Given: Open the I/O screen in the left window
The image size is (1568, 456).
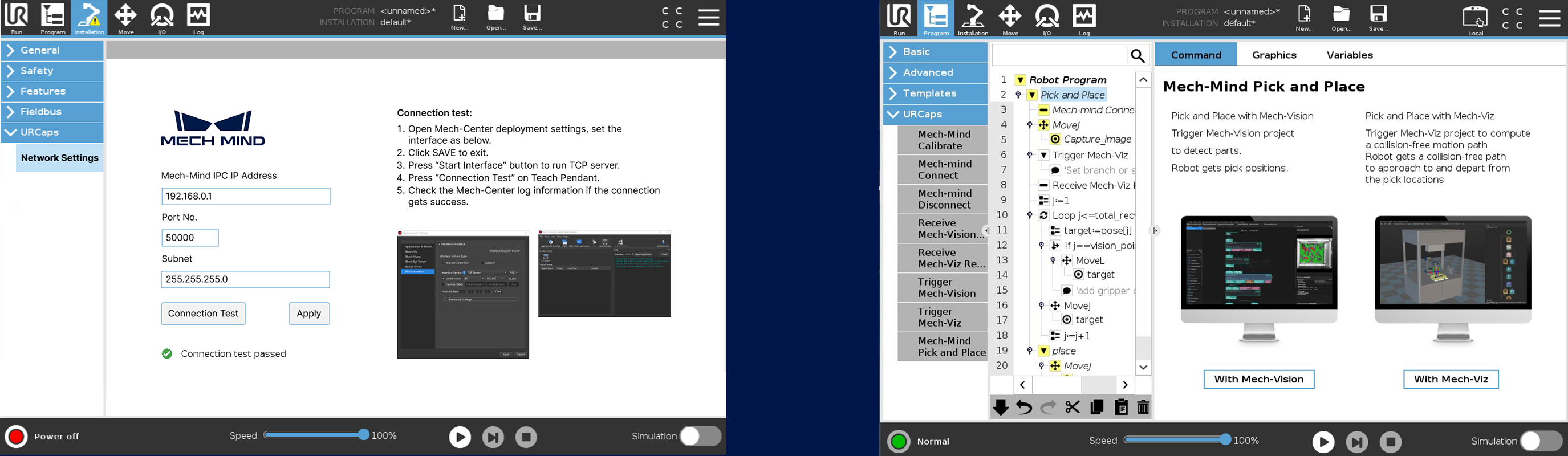Looking at the screenshot, I should click(162, 18).
